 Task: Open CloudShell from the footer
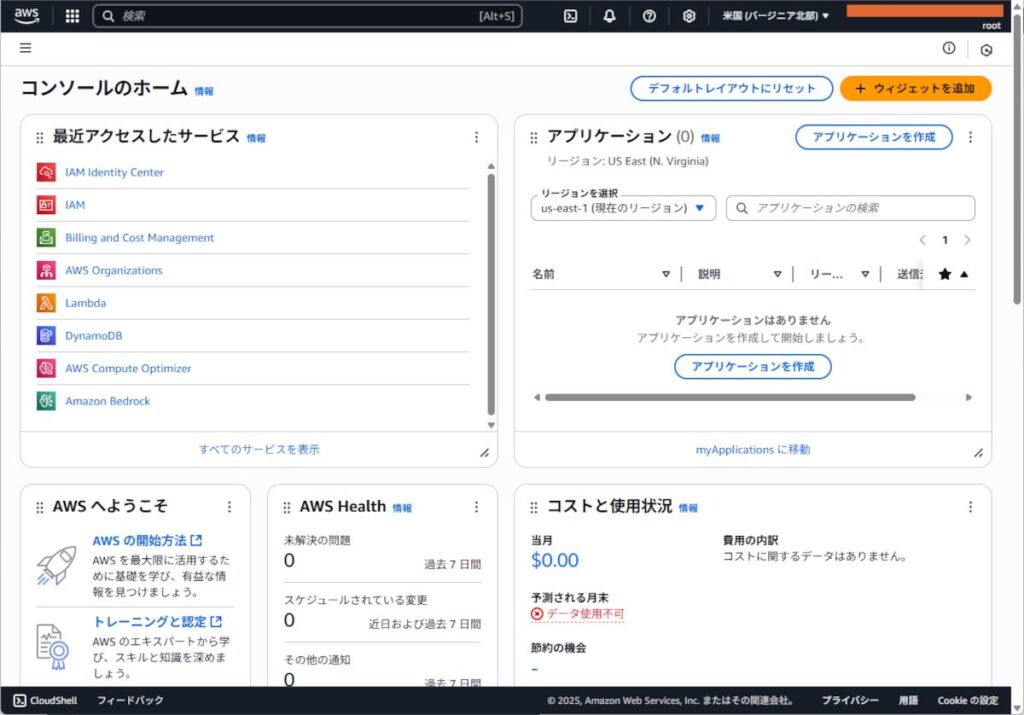coord(46,701)
